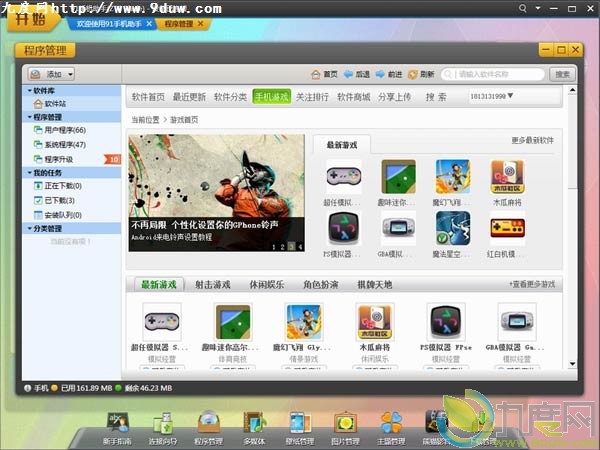Viewport: 600px width, 450px height.
Task: Open GBA模拟 icon in upper panel
Action: [398, 228]
